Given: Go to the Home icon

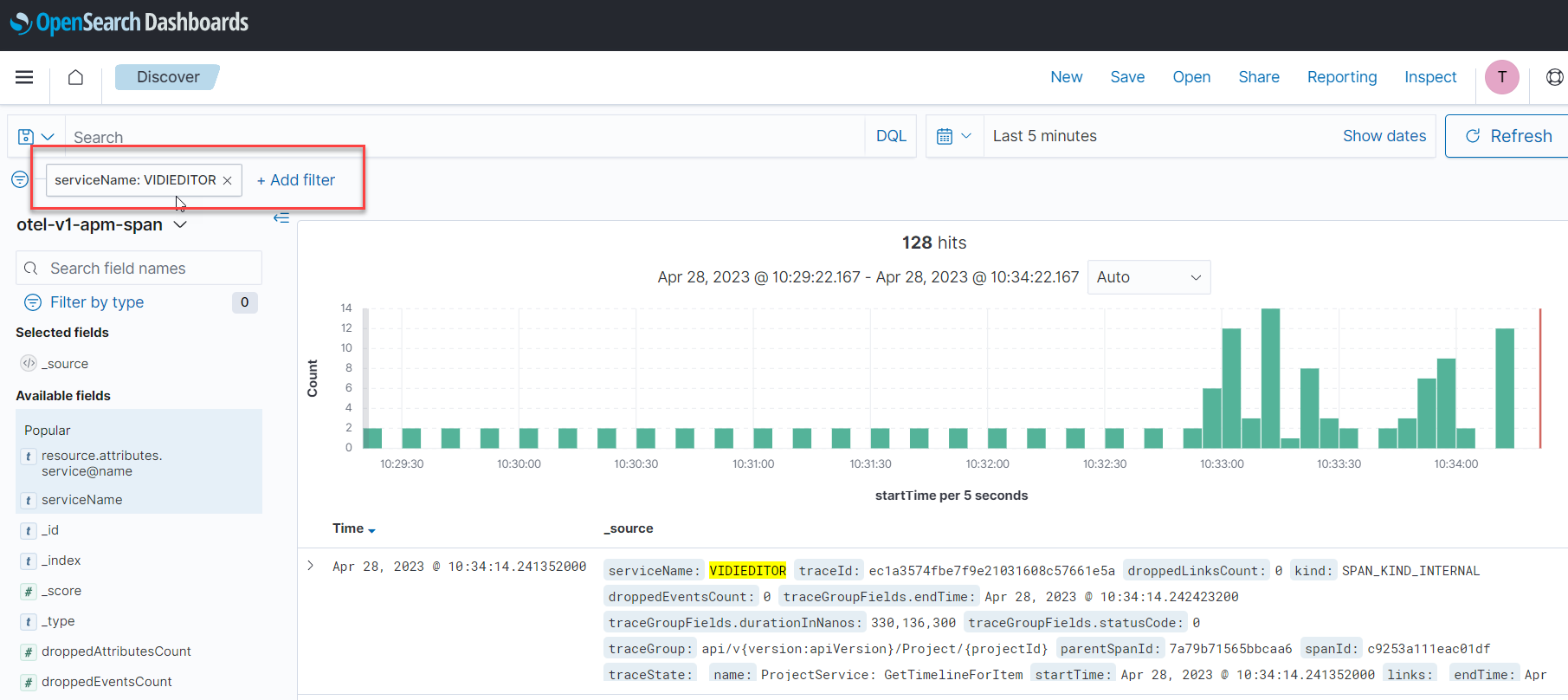Looking at the screenshot, I should tap(76, 77).
